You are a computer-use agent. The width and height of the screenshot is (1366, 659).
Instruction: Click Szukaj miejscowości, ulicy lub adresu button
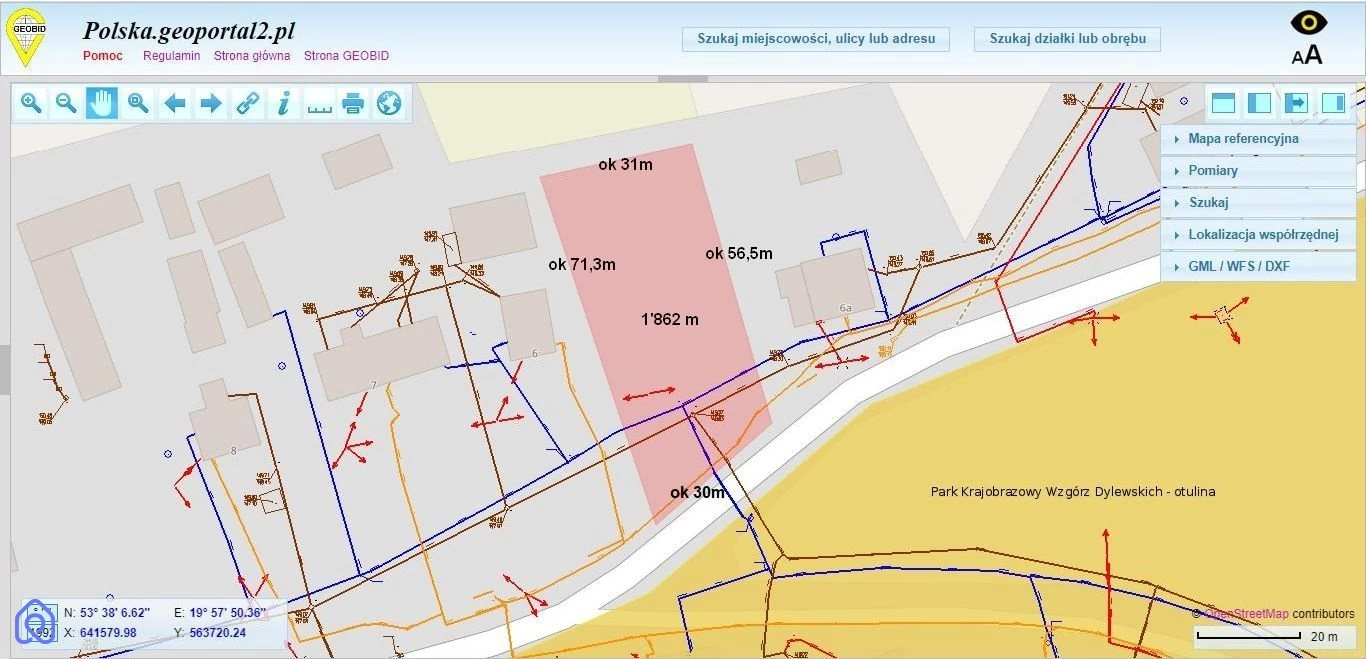[x=816, y=39]
